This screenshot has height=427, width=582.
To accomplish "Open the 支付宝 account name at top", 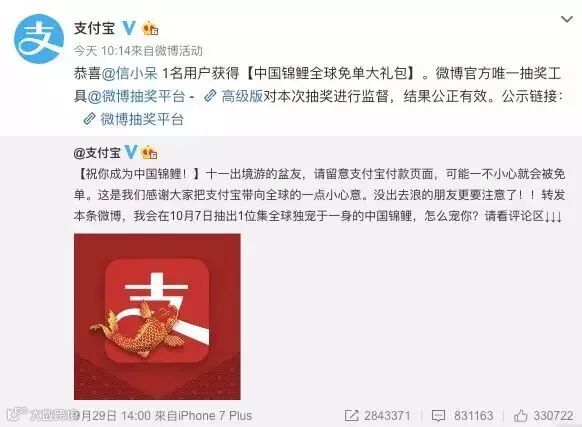I will point(94,28).
